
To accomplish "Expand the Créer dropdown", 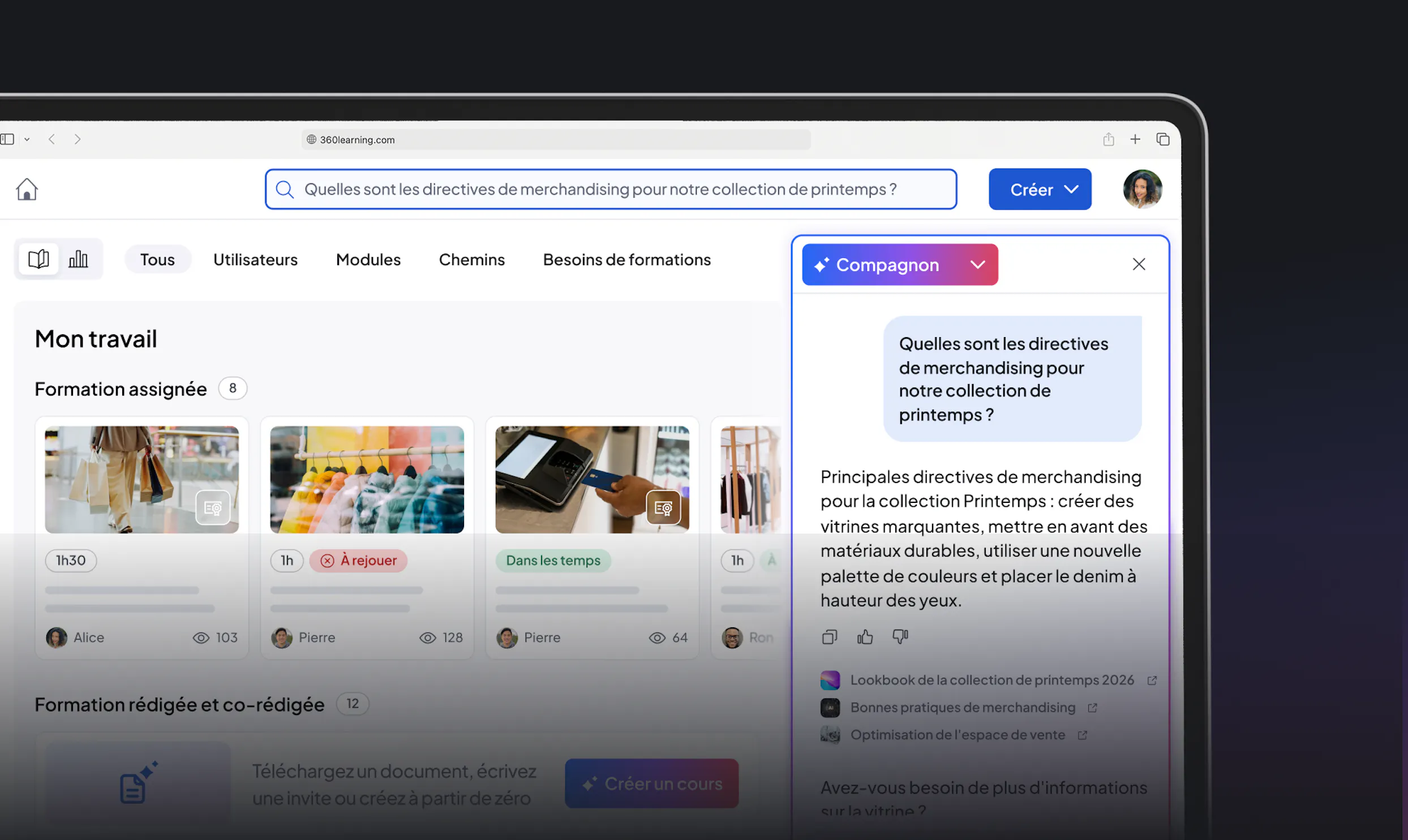I will [x=1040, y=189].
